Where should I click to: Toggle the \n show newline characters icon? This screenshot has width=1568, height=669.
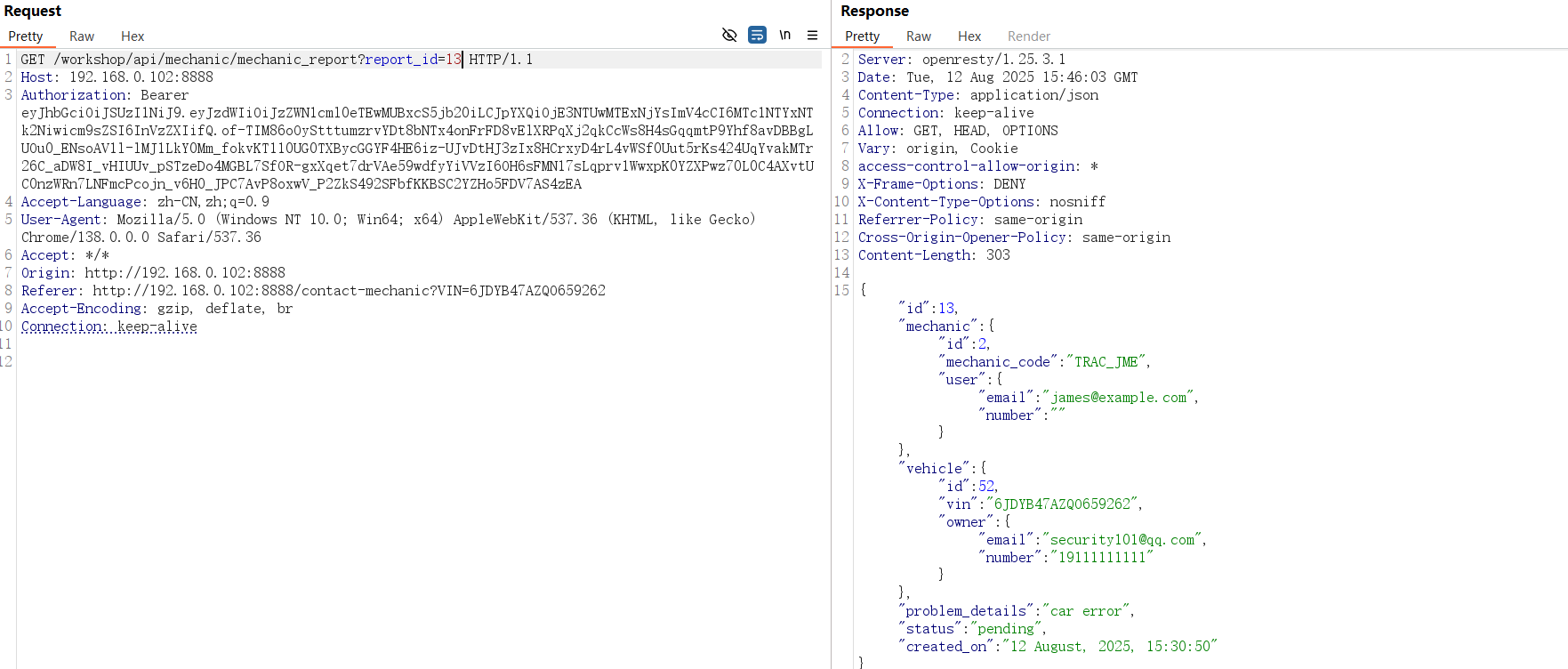(x=785, y=35)
